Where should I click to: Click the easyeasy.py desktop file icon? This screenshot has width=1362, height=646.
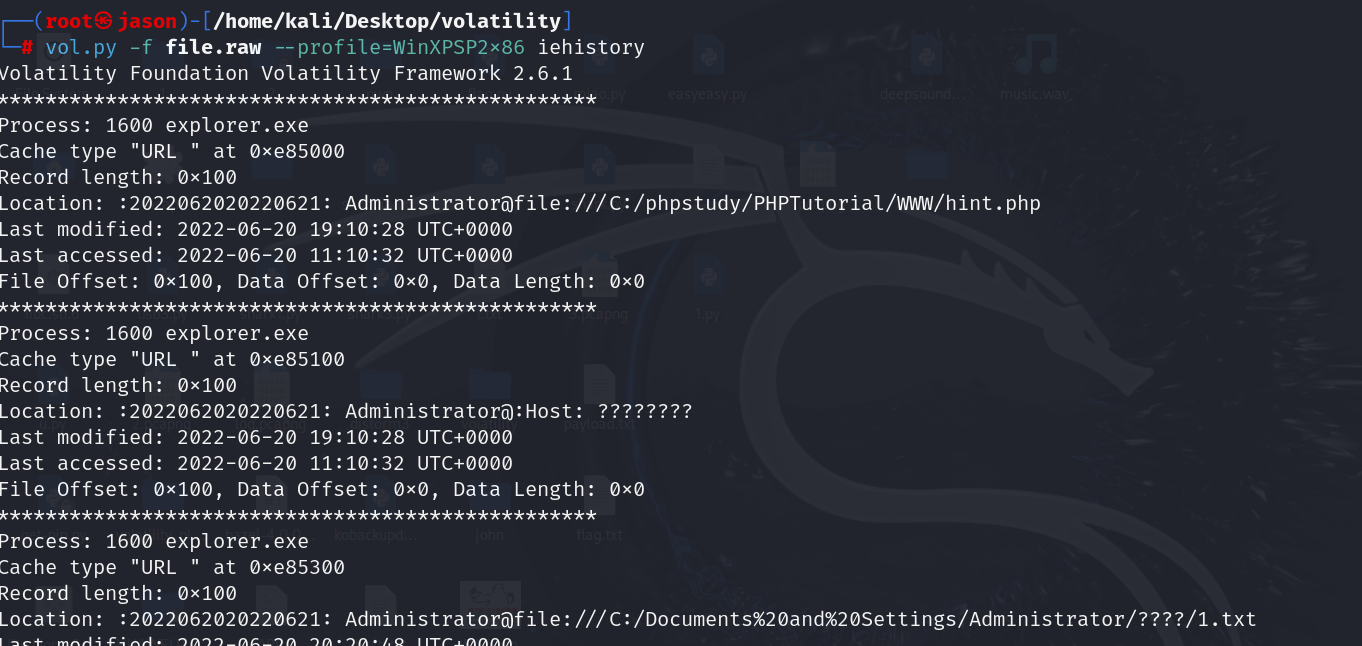click(707, 62)
